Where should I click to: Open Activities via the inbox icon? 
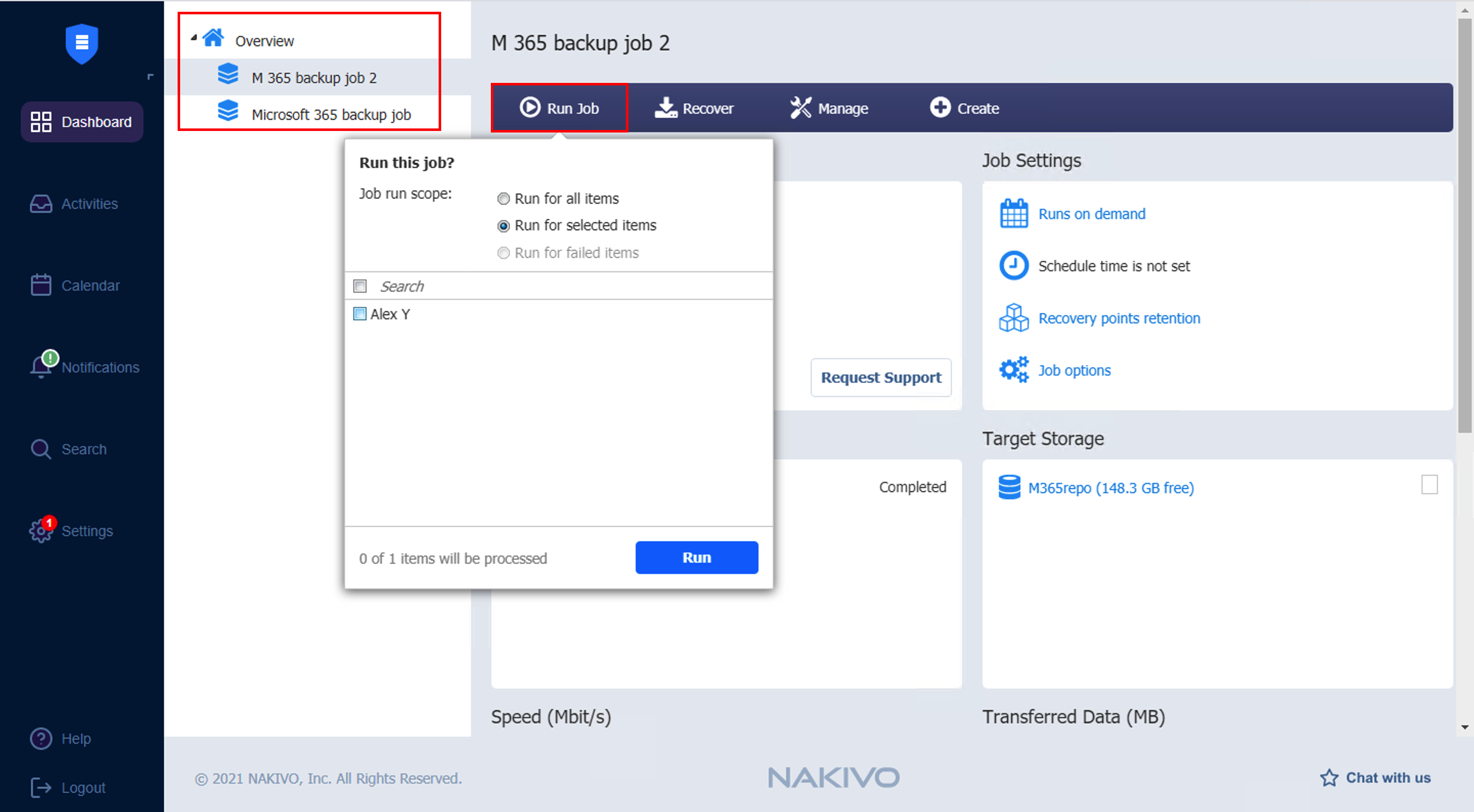click(40, 204)
